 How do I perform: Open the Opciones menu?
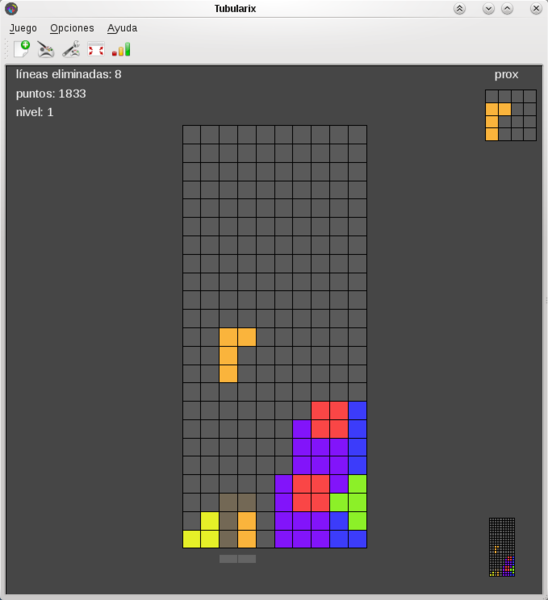(72, 28)
